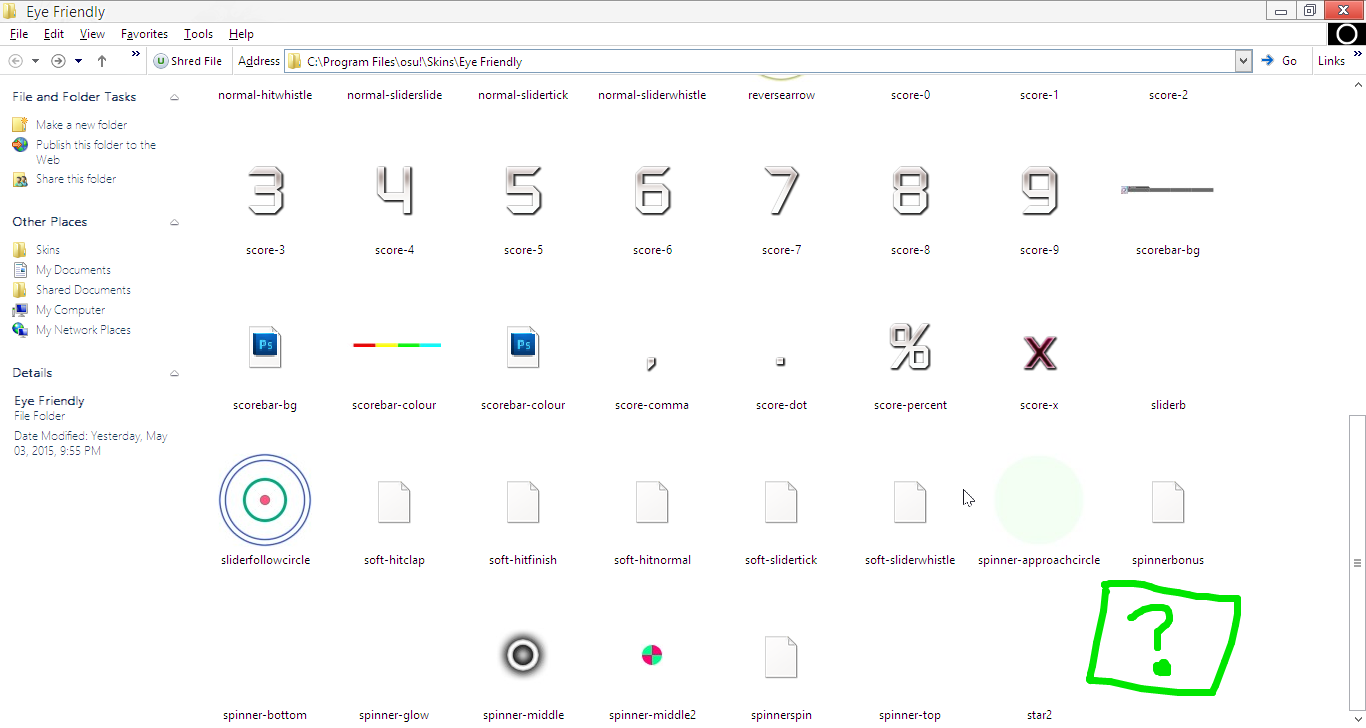This screenshot has width=1366, height=728.
Task: Open the File menu
Action: click(18, 34)
